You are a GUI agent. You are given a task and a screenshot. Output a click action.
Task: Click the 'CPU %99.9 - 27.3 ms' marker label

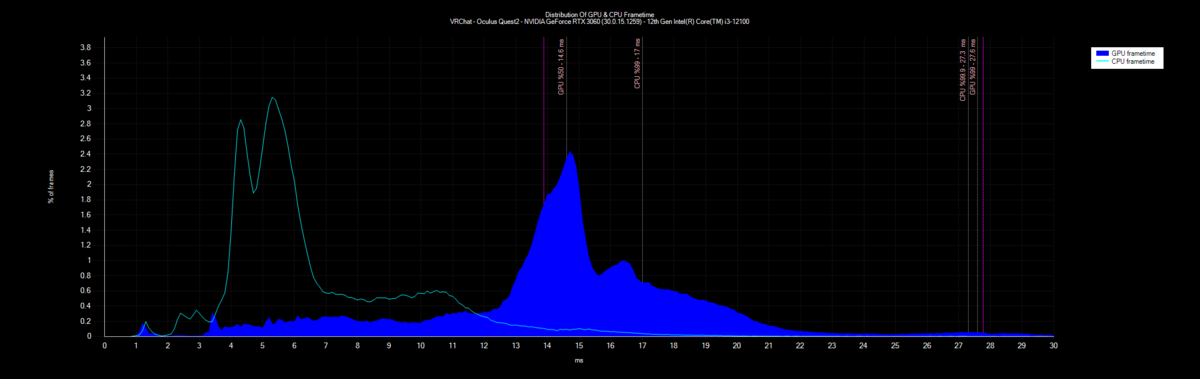coord(963,69)
